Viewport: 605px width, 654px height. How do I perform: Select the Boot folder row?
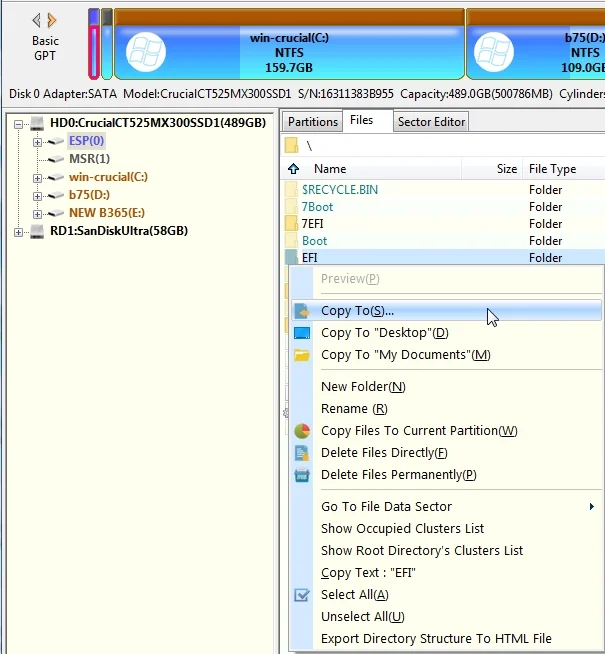click(444, 241)
